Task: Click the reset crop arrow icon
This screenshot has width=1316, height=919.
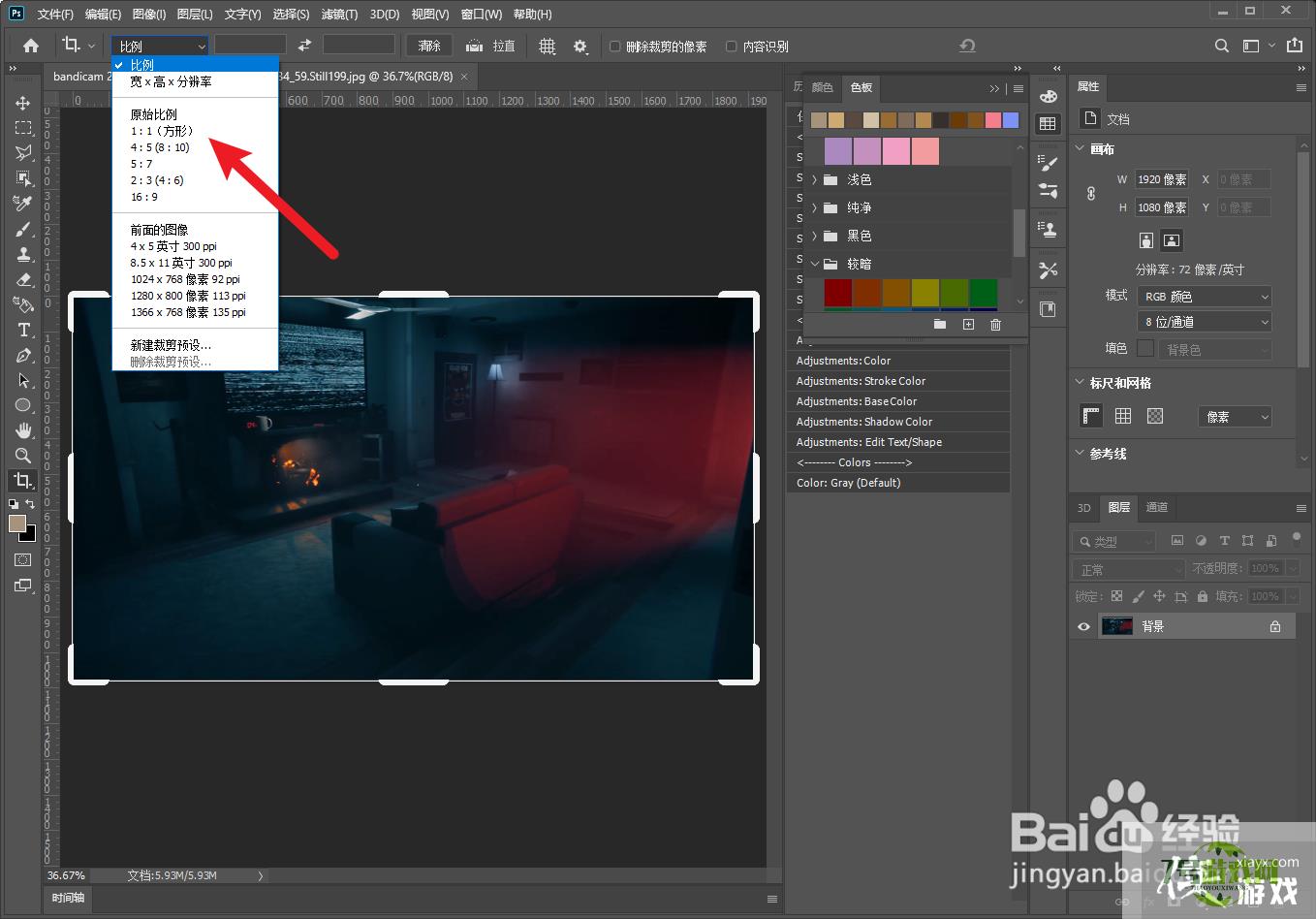Action: pyautogui.click(x=966, y=46)
